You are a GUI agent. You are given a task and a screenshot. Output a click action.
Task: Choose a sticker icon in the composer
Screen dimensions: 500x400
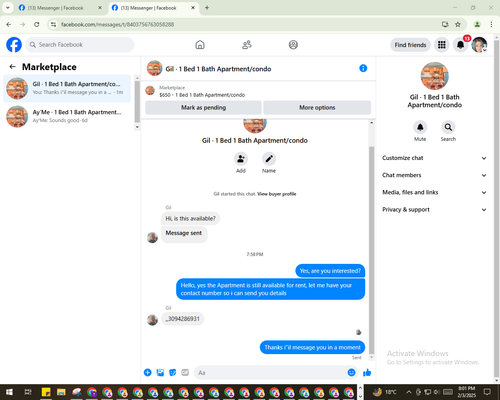[x=173, y=372]
